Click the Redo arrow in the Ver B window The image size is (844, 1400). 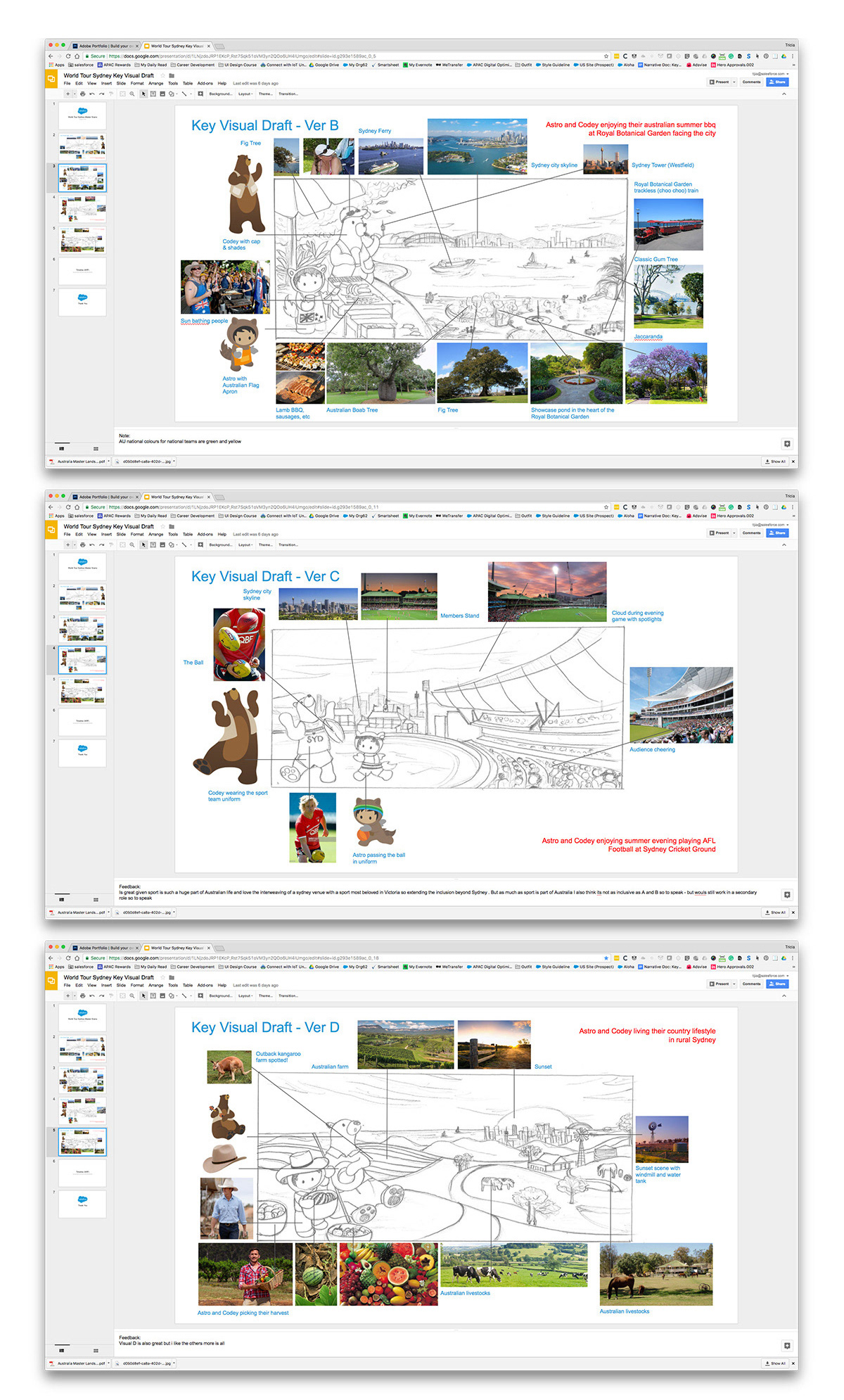tap(101, 94)
